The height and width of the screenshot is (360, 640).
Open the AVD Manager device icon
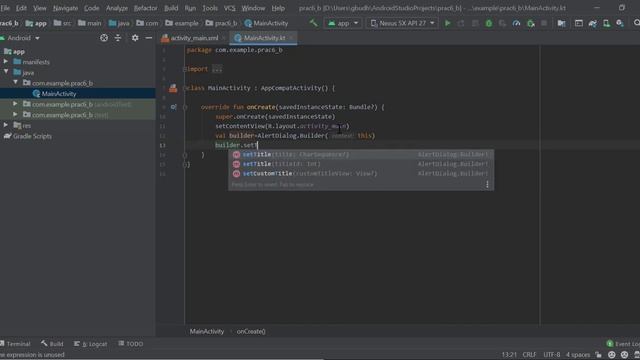point(607,23)
